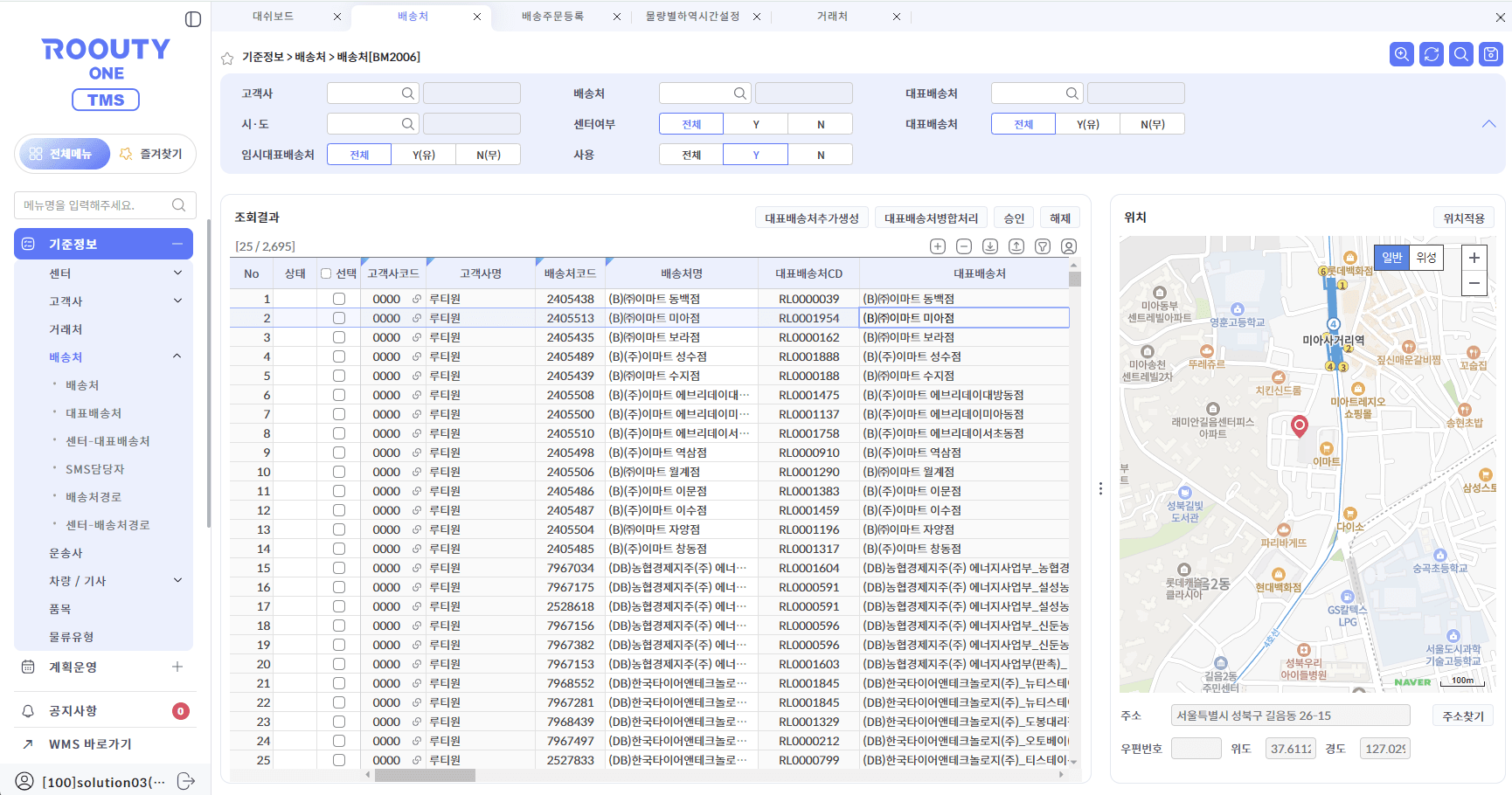Collapse the search filter panel chevron

pos(1489,124)
